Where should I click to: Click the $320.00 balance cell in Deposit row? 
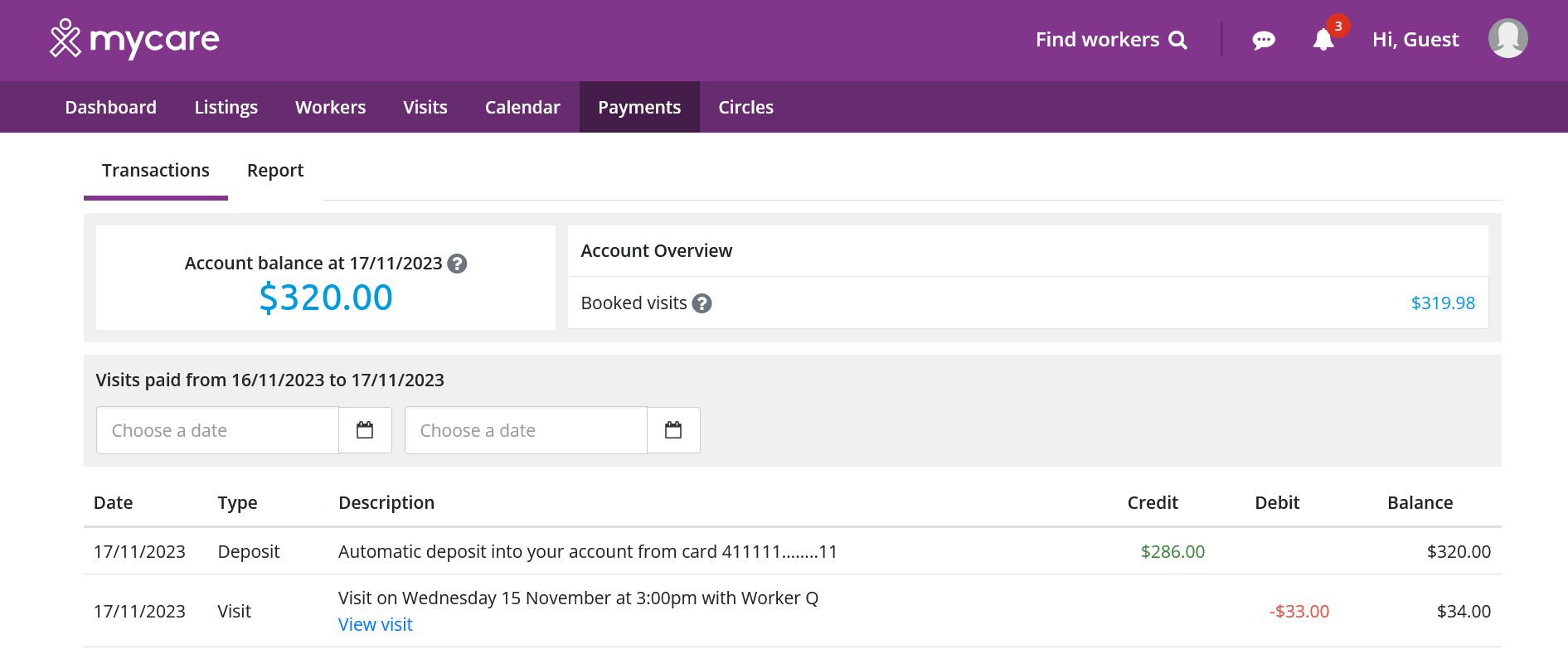(x=1459, y=552)
